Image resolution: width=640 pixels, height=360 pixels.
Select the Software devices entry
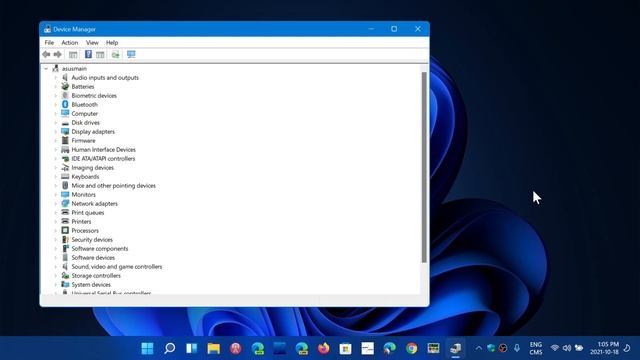click(93, 258)
